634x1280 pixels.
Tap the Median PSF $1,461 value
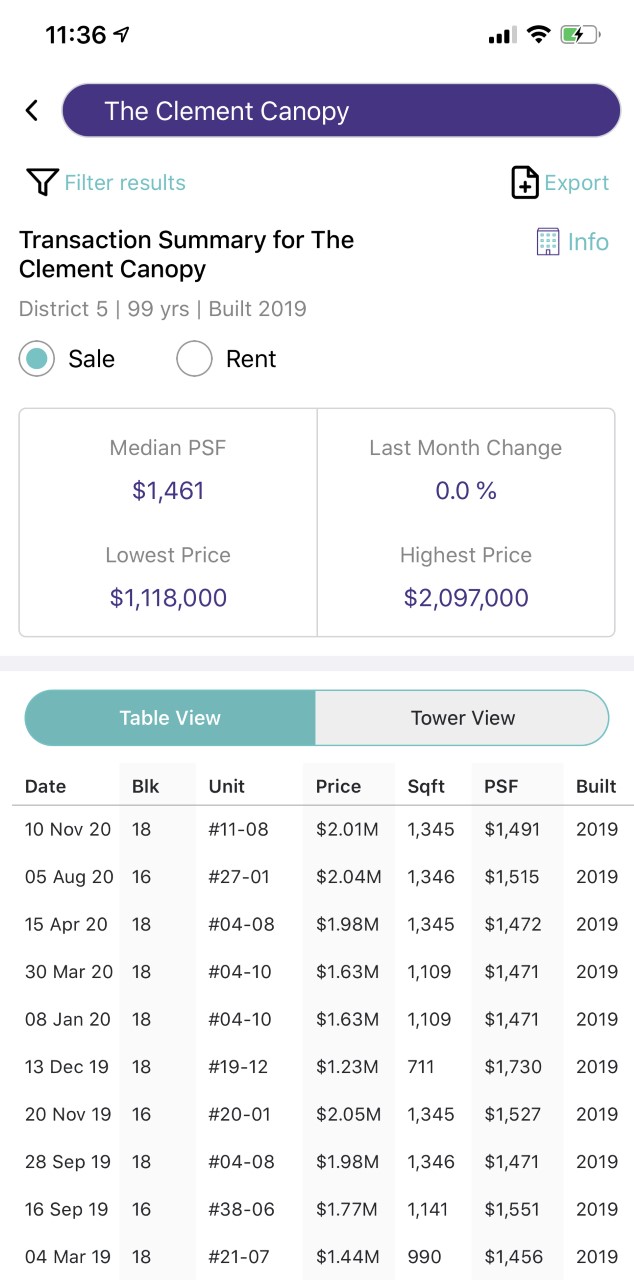[168, 491]
